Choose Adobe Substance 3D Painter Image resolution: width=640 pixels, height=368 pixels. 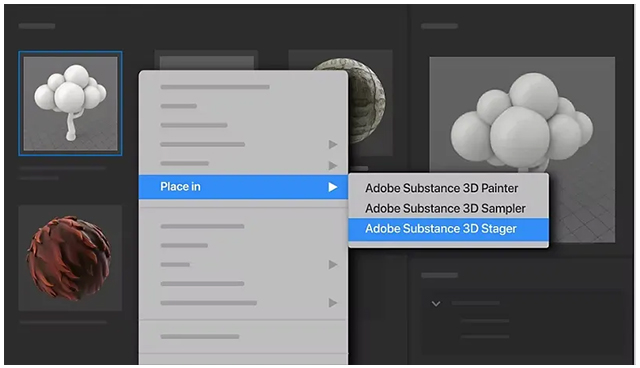pos(442,188)
